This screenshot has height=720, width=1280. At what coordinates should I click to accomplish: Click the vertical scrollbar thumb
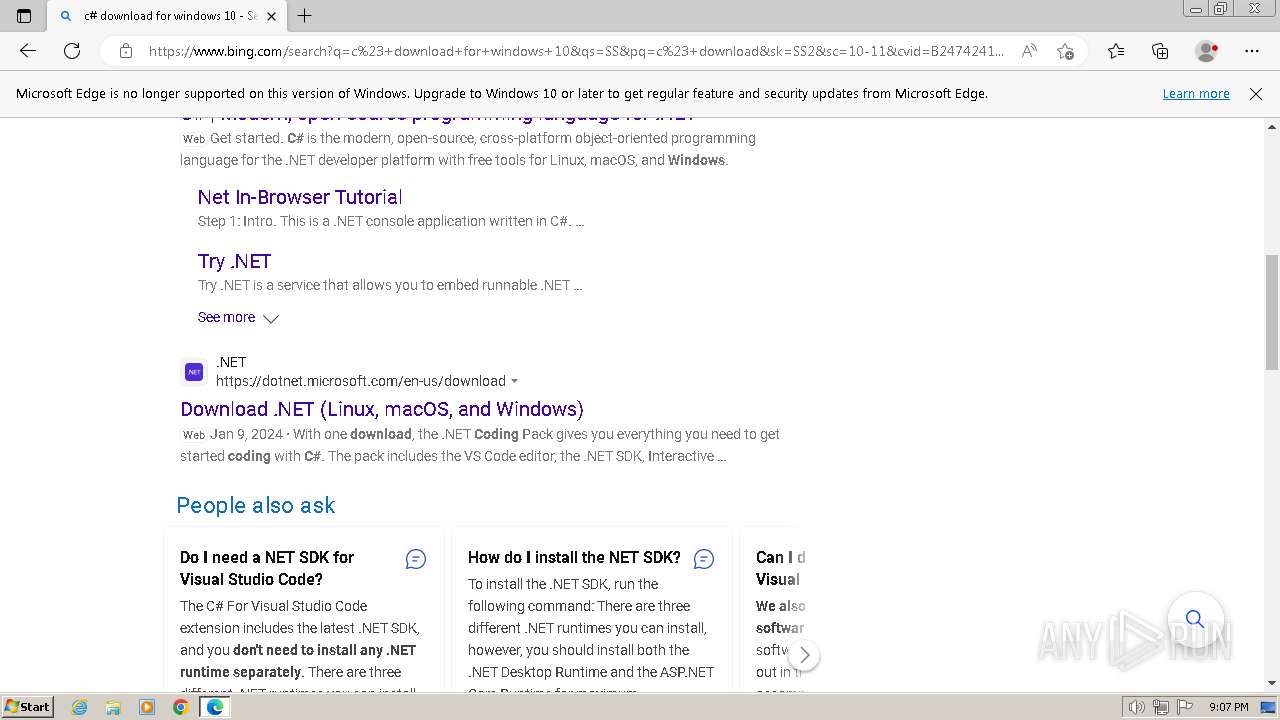(1272, 312)
